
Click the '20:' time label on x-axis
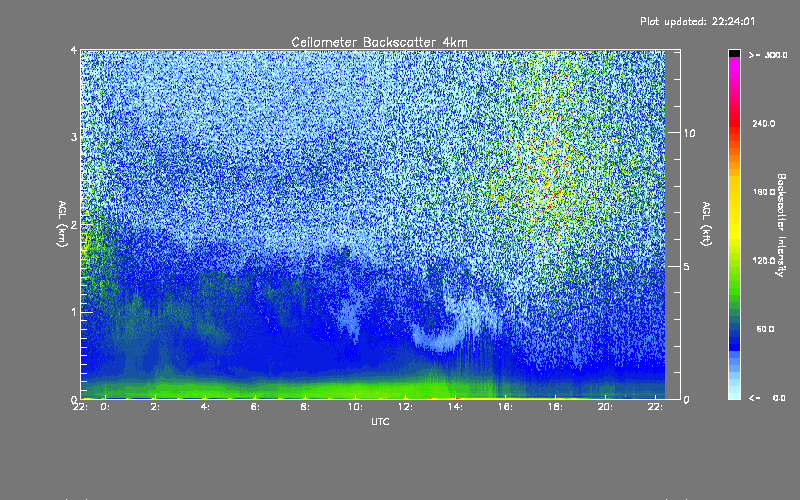pyautogui.click(x=606, y=407)
